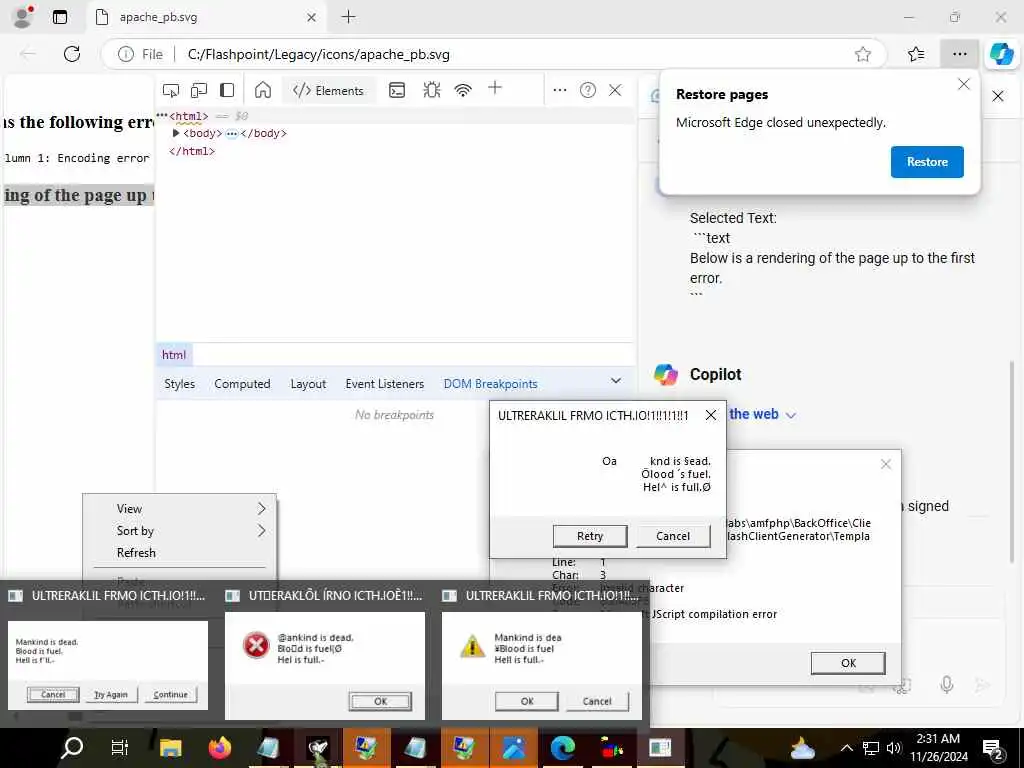Viewport: 1024px width, 768px height.
Task: Select the preview with yellow warning icon
Action: coord(541,665)
